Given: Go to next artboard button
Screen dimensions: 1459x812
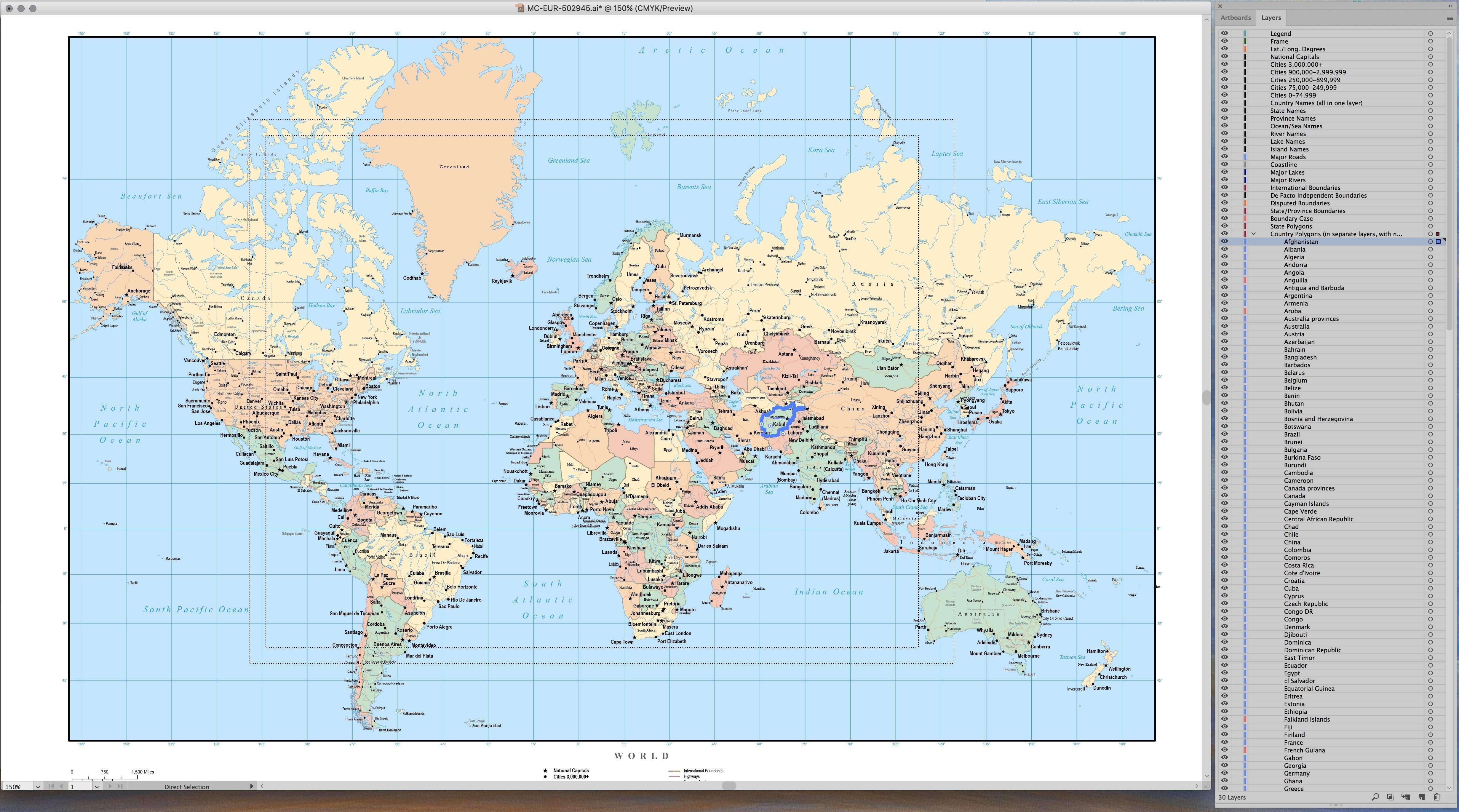Looking at the screenshot, I should [110, 786].
